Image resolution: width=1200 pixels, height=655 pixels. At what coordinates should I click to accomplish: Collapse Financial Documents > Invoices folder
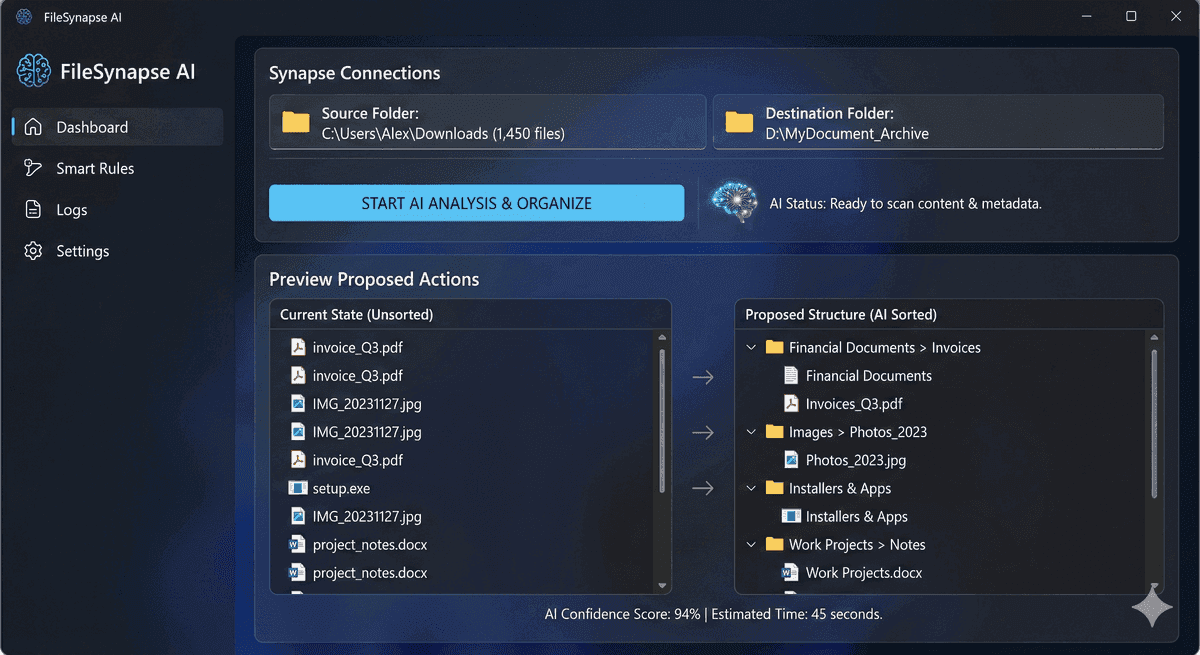tap(751, 348)
